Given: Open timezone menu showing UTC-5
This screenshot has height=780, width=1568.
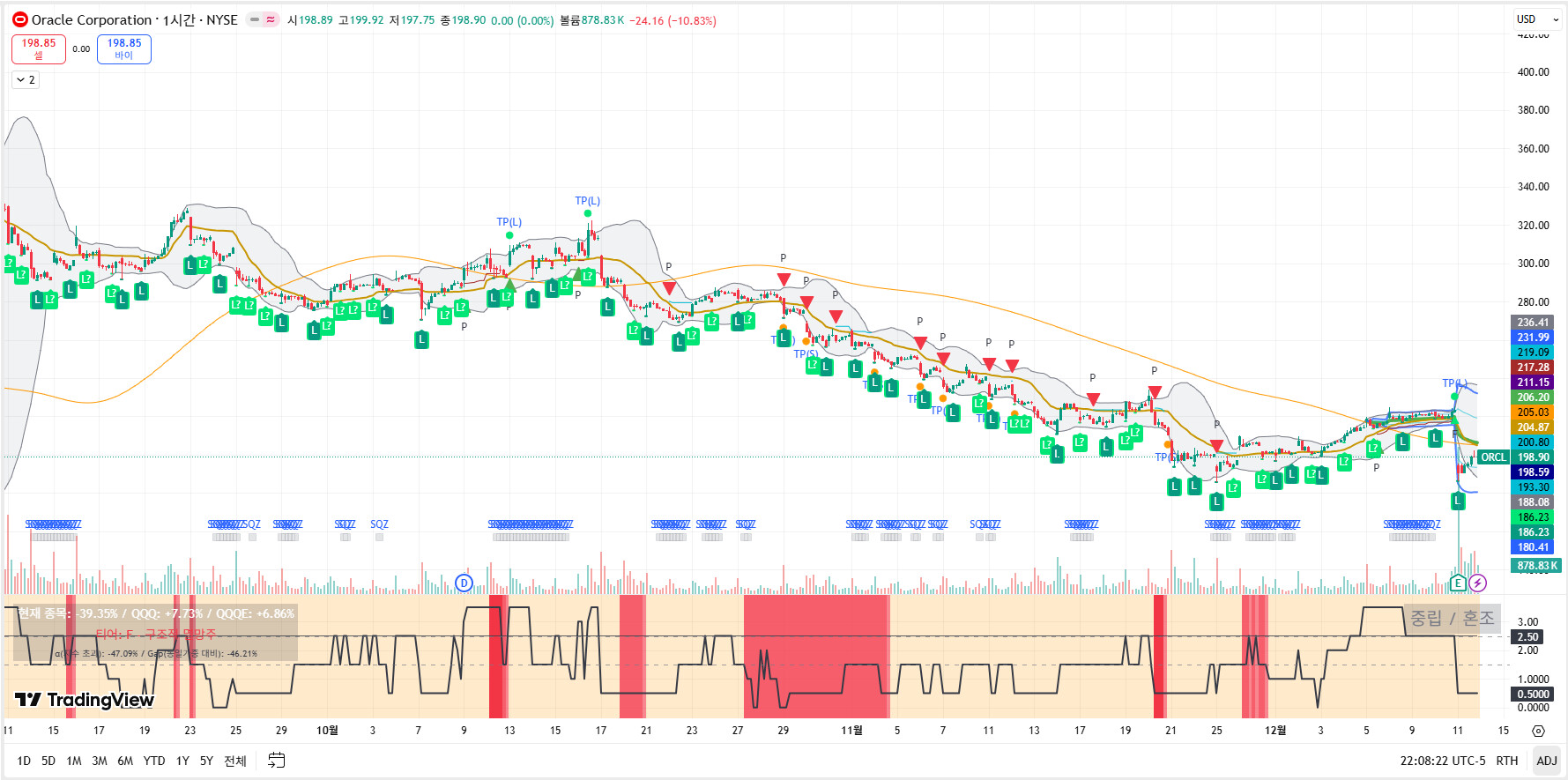Looking at the screenshot, I should click(1442, 761).
